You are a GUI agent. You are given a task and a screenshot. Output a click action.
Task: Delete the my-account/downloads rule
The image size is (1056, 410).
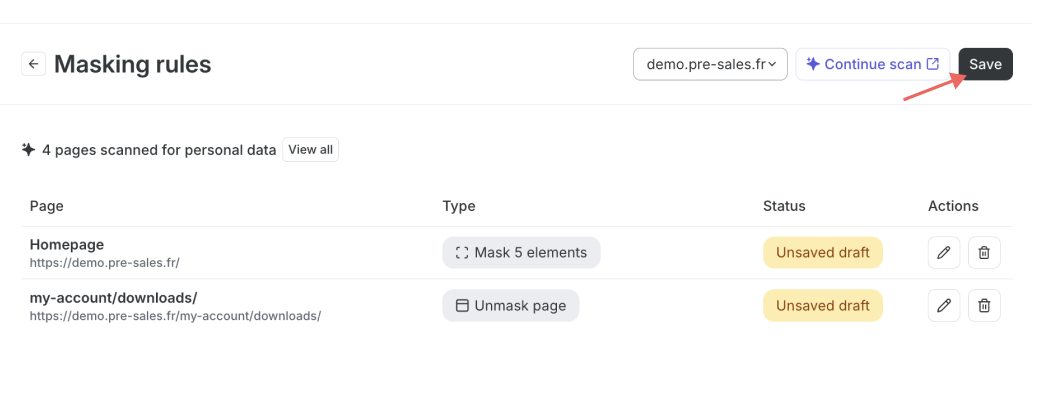click(984, 305)
